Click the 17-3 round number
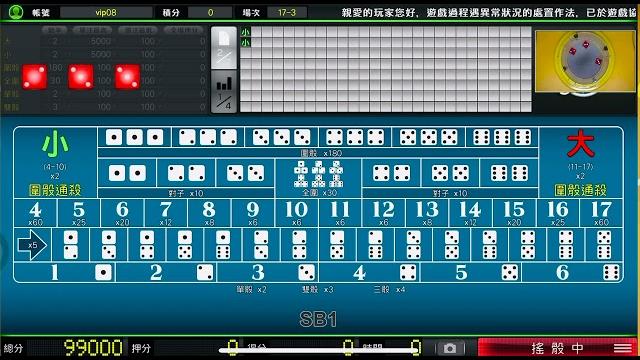Screen dimensions: 640x360 coord(287,12)
